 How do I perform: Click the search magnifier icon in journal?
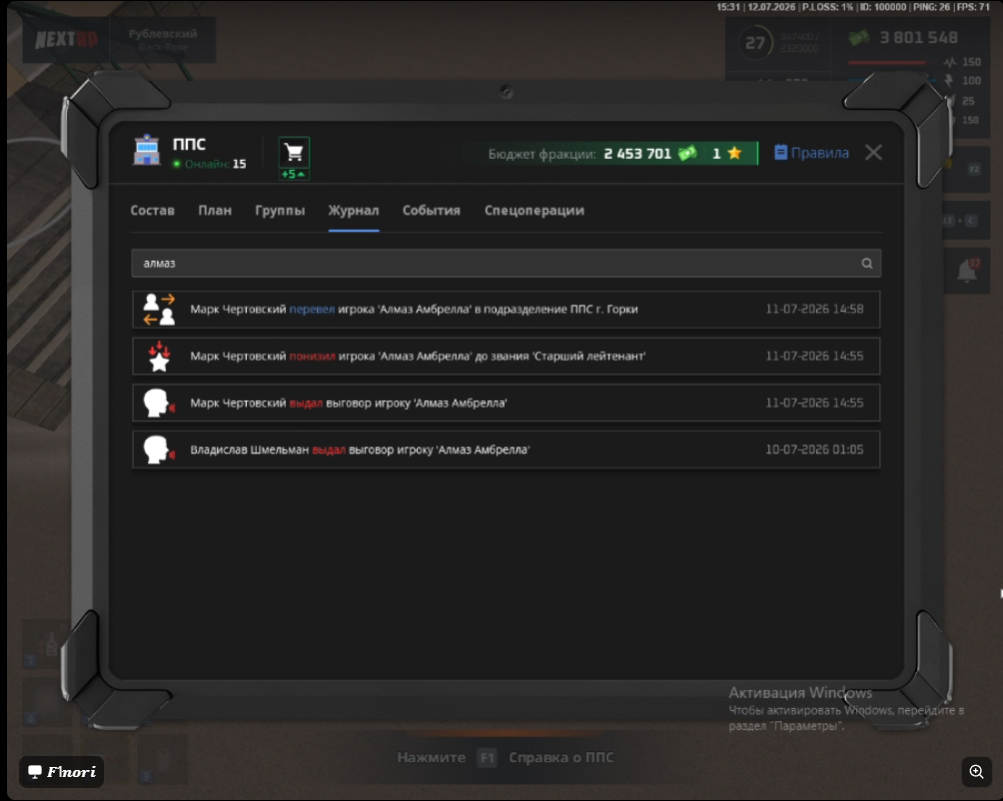[867, 263]
